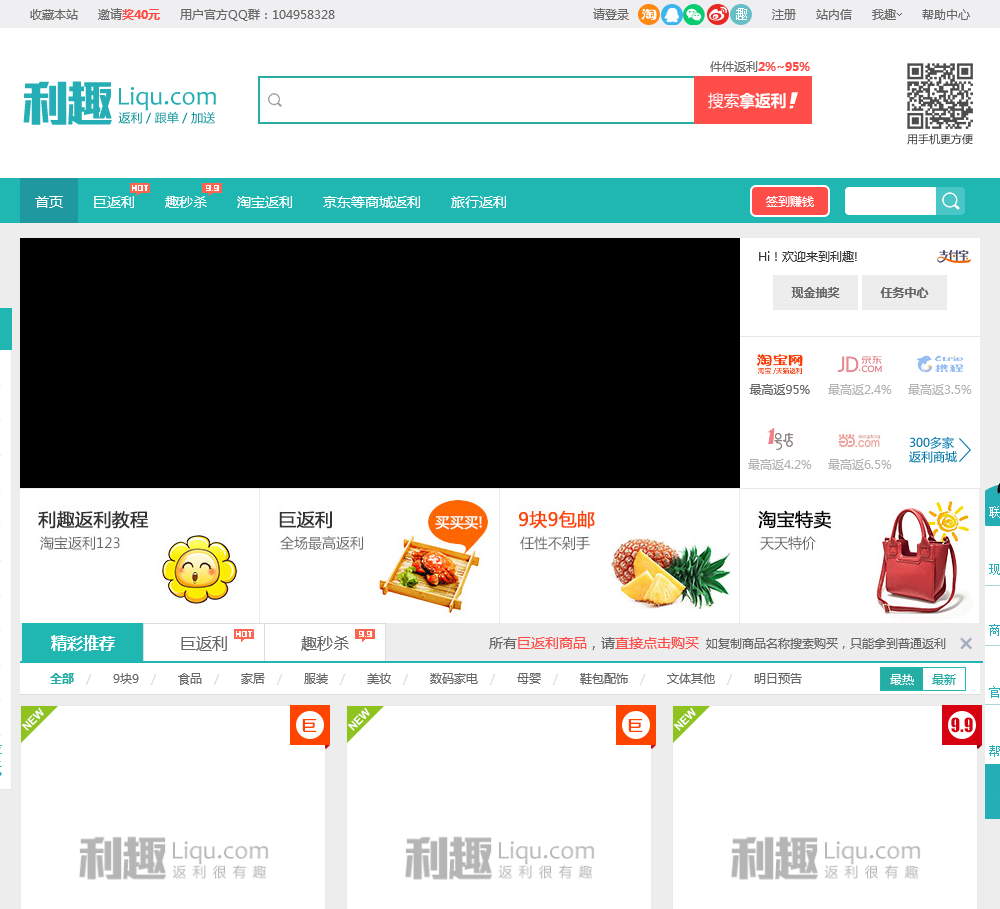Open 巨返利 in the teal navigation bar
Image resolution: width=1000 pixels, height=909 pixels.
coord(114,202)
